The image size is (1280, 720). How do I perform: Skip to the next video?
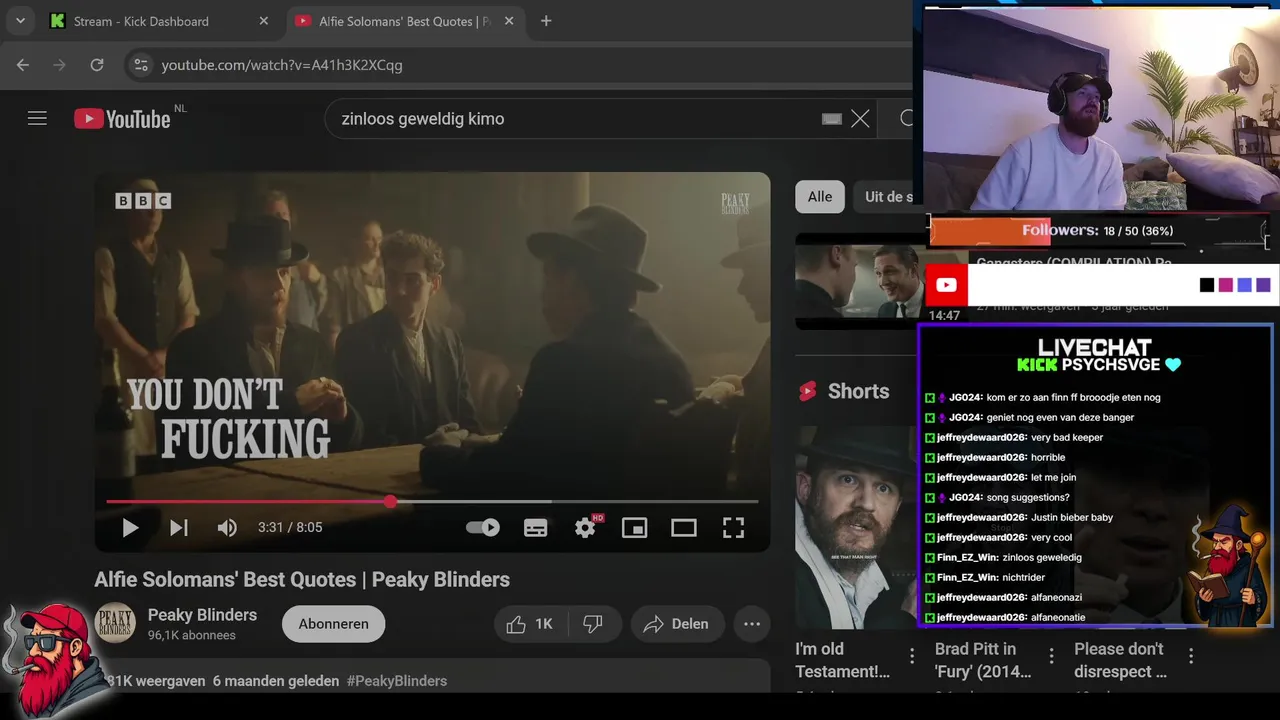click(179, 528)
